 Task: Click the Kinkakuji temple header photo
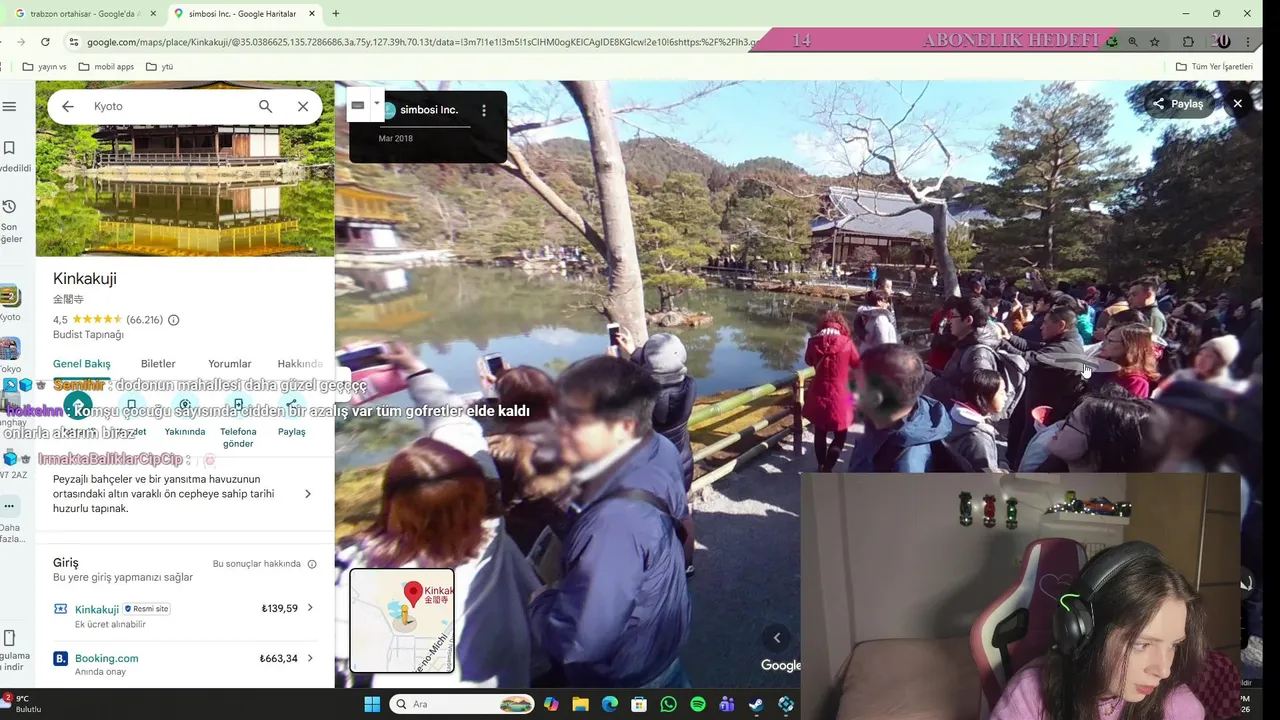185,168
